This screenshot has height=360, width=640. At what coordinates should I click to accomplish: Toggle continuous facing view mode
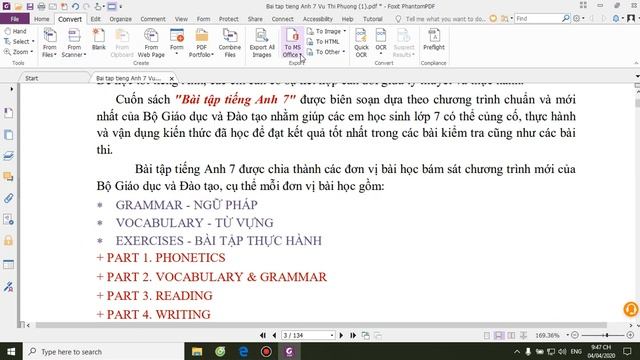pos(523,336)
